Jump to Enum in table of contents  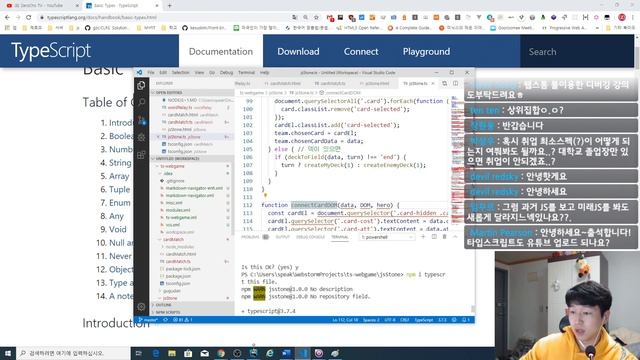(120, 202)
